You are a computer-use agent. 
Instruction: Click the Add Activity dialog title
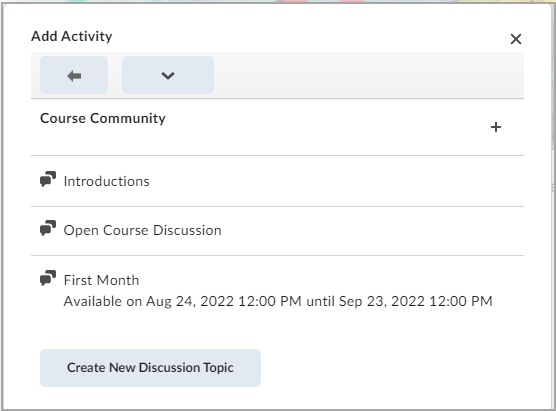pyautogui.click(x=72, y=36)
